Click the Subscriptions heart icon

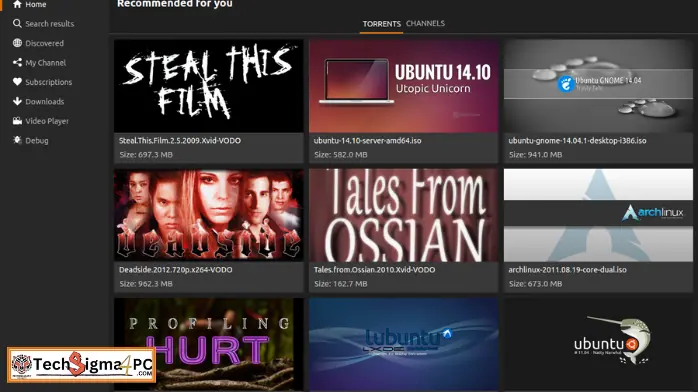17,82
